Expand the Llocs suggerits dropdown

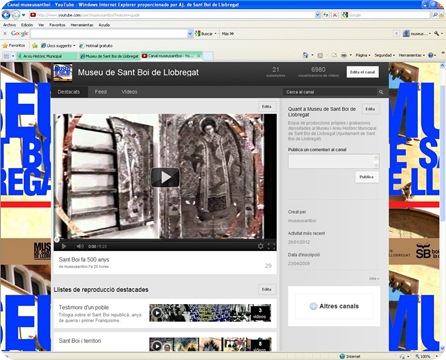(74, 46)
